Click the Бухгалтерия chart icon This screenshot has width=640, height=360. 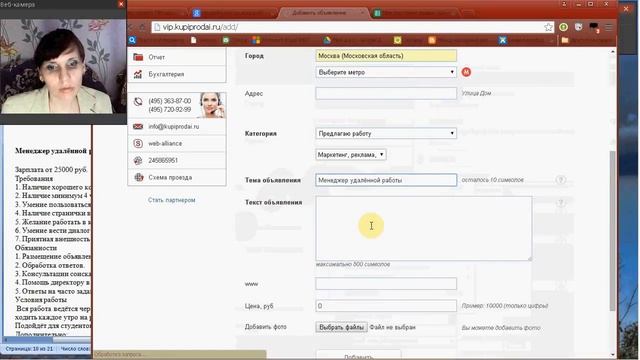click(138, 74)
